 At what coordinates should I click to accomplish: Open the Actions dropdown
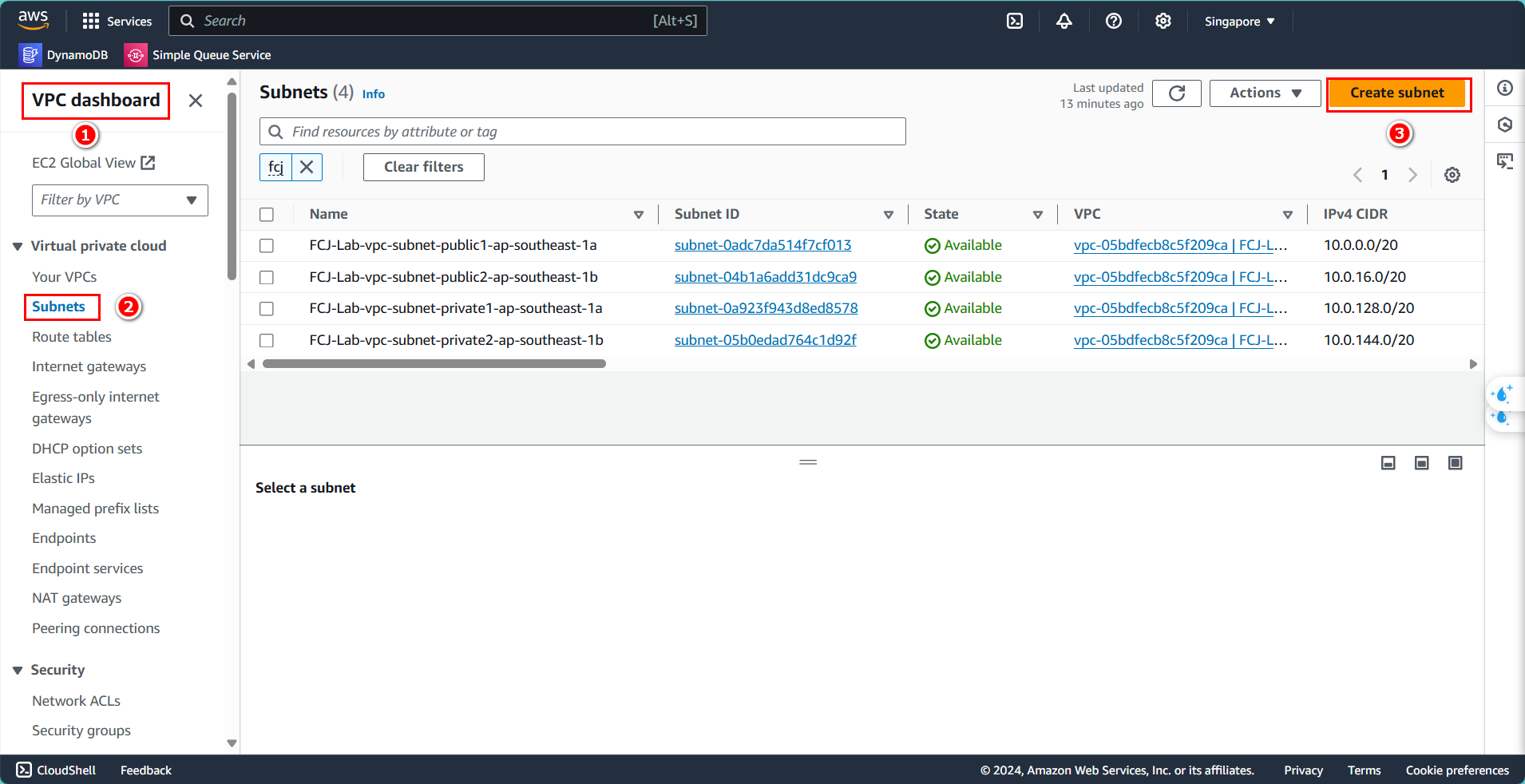pos(1265,93)
